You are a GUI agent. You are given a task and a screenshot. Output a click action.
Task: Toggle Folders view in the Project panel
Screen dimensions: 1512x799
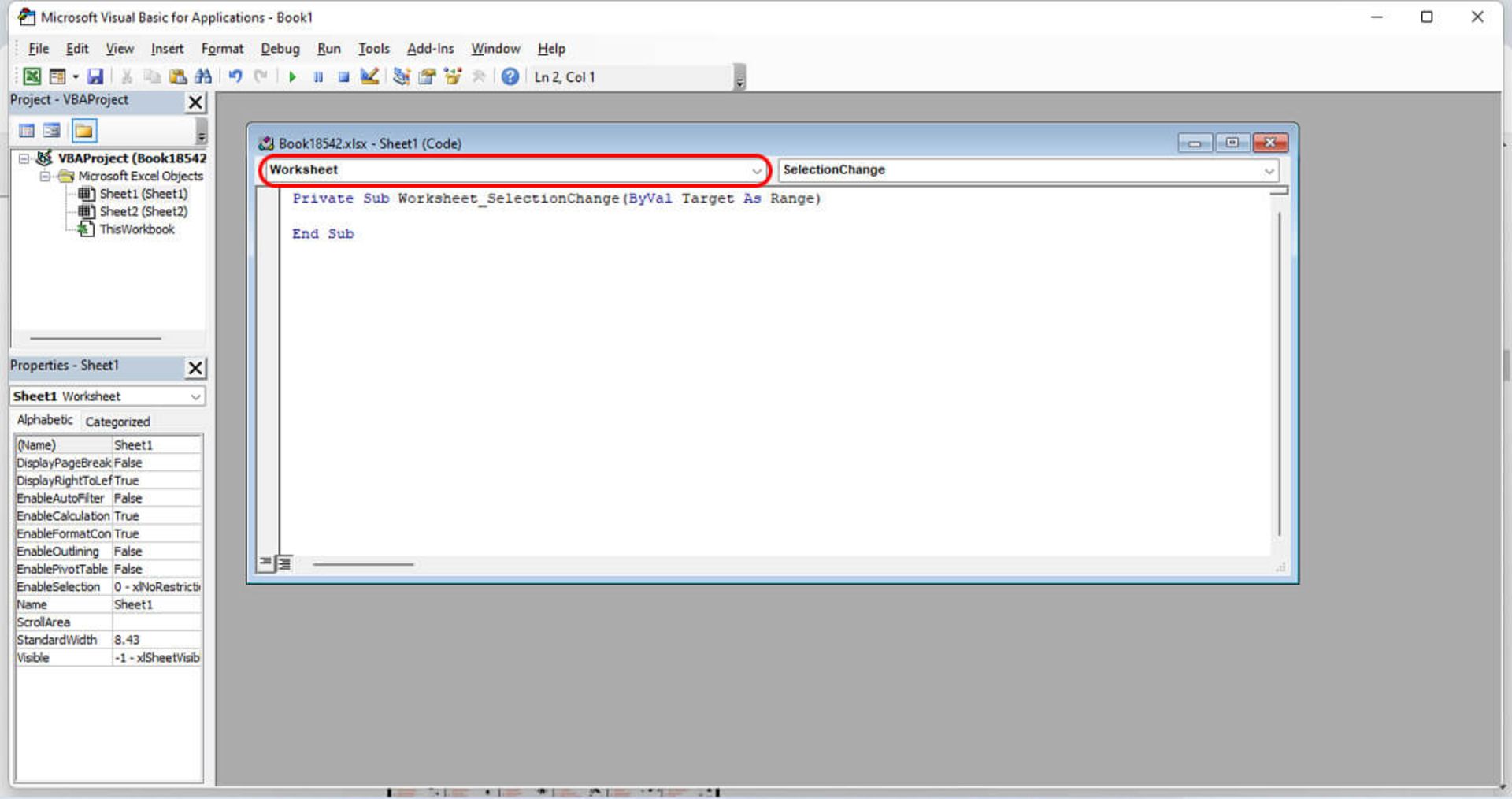[83, 131]
